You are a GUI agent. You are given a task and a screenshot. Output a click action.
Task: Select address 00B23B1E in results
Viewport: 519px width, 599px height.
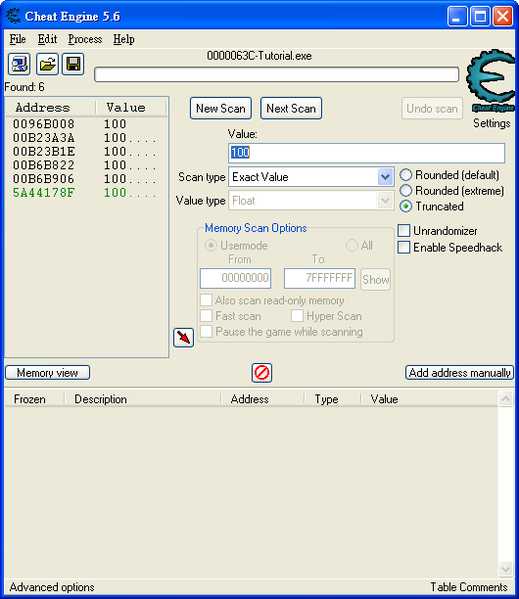(x=44, y=152)
